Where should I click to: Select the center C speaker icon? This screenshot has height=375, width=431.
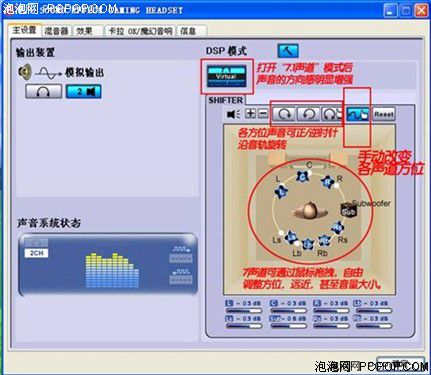(x=303, y=177)
